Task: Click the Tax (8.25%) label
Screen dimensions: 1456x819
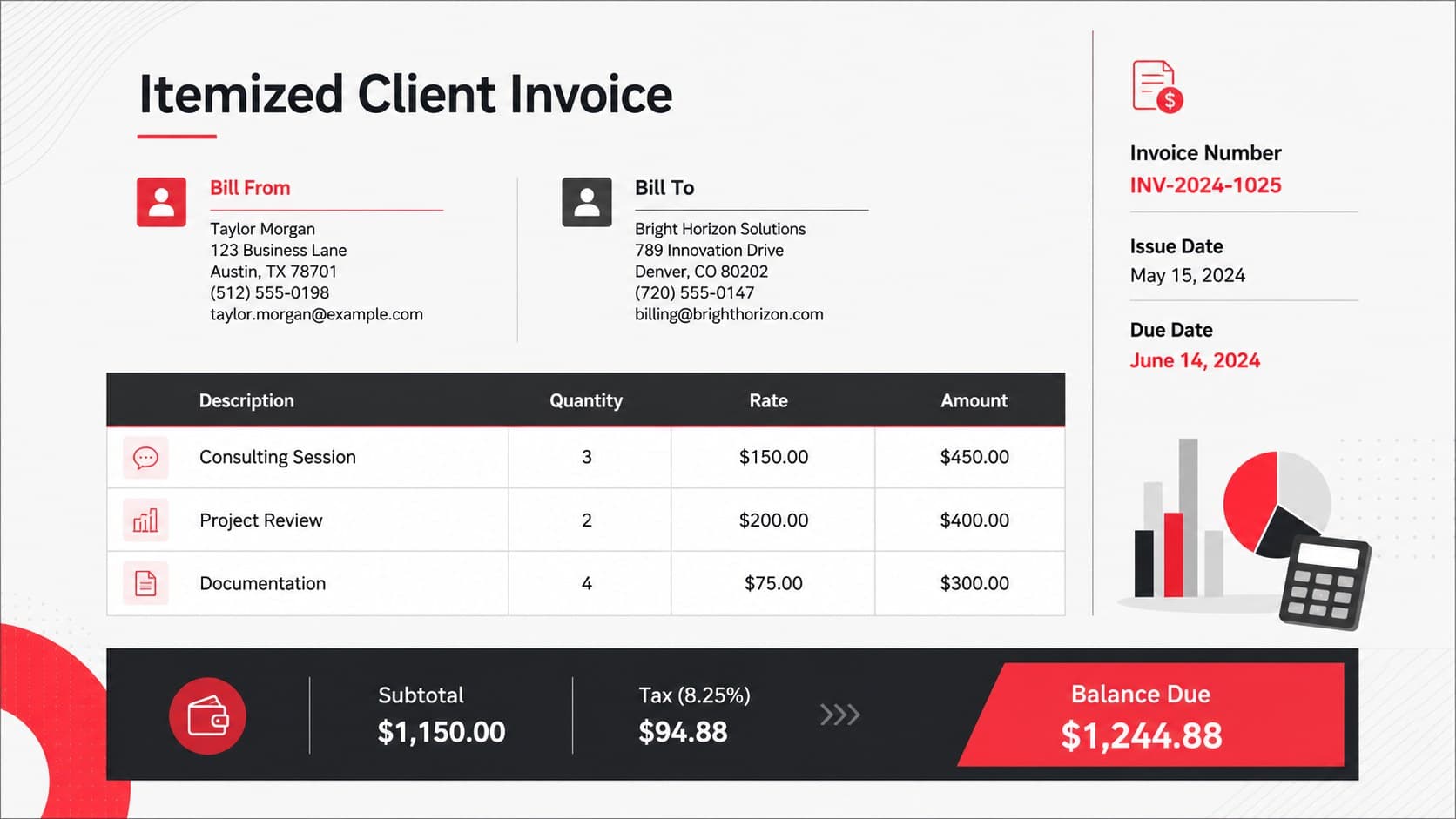Action: (x=694, y=695)
